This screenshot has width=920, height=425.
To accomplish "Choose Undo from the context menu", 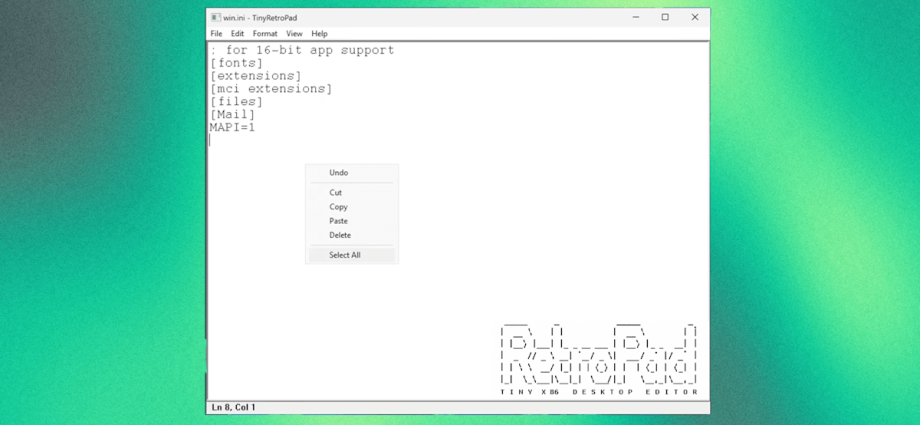I will pos(352,173).
